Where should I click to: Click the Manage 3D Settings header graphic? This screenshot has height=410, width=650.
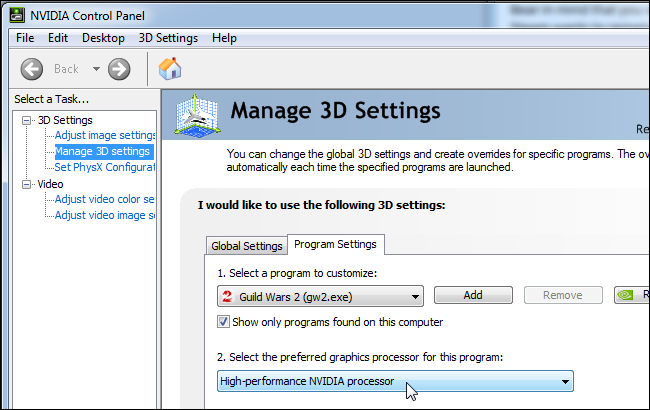(197, 116)
